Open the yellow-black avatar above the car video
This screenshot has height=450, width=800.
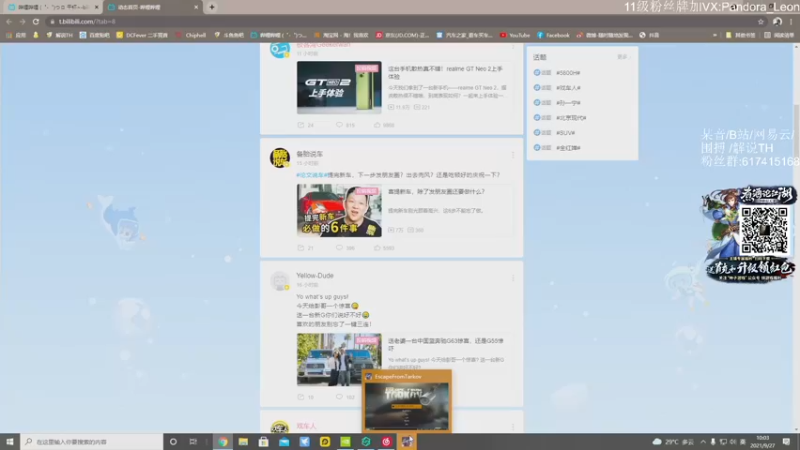click(x=280, y=158)
